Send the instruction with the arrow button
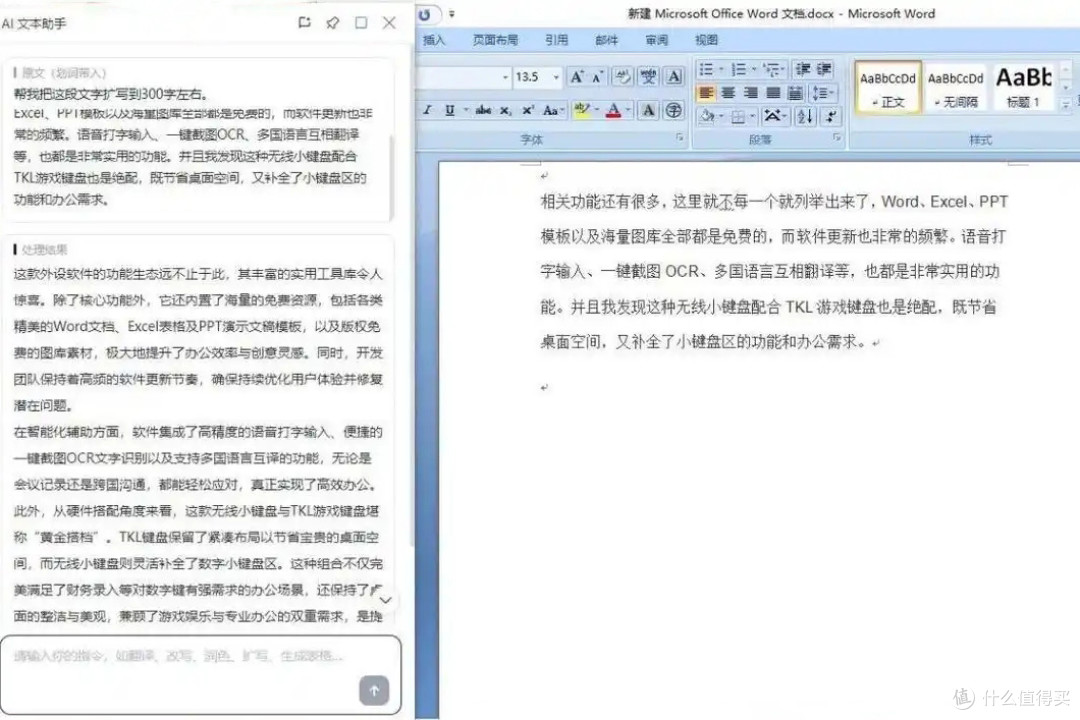The image size is (1080, 720). pyautogui.click(x=374, y=690)
